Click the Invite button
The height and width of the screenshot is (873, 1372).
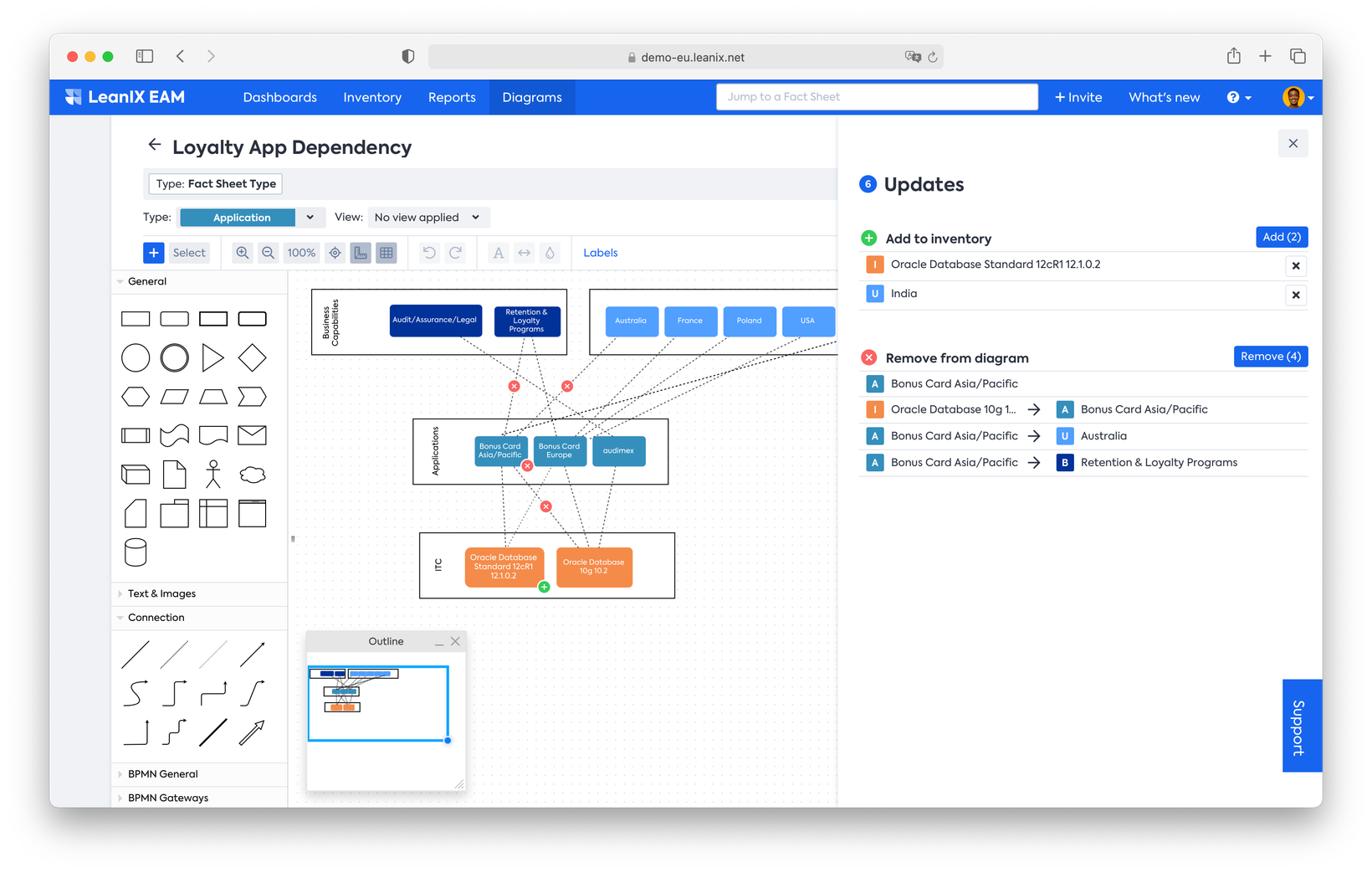point(1078,97)
